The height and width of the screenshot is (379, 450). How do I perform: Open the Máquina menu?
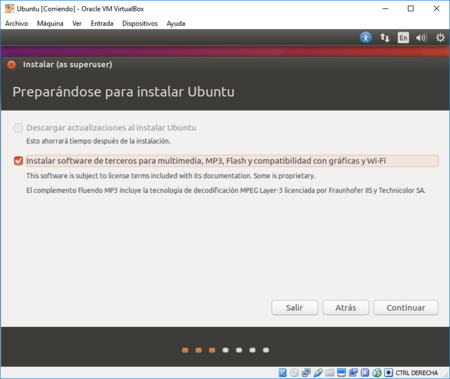point(50,23)
